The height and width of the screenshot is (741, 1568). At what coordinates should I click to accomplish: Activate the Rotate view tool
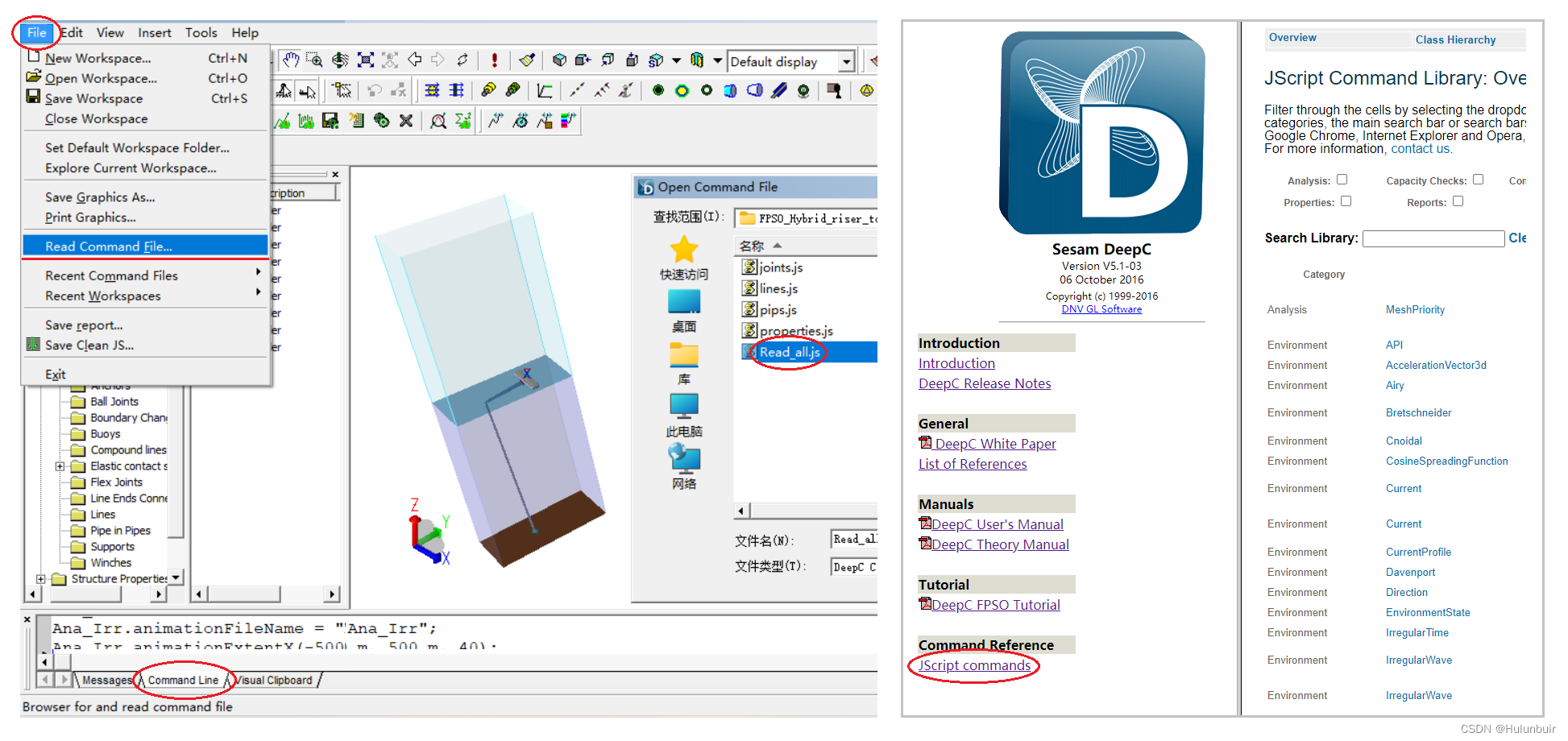(339, 60)
